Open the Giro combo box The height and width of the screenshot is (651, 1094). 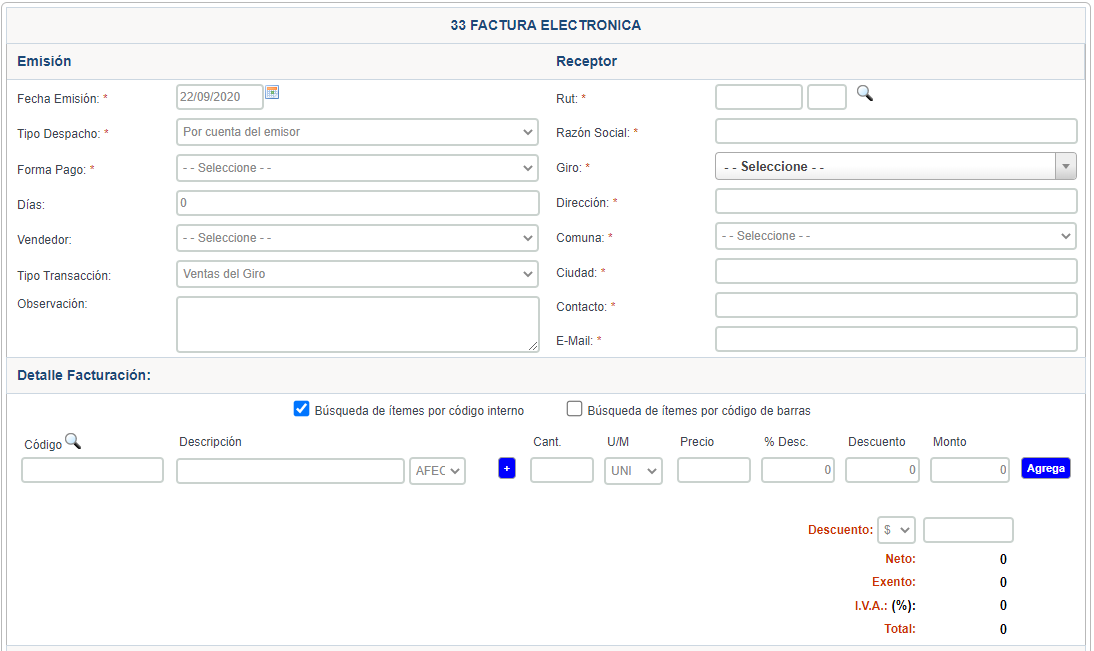(x=895, y=167)
